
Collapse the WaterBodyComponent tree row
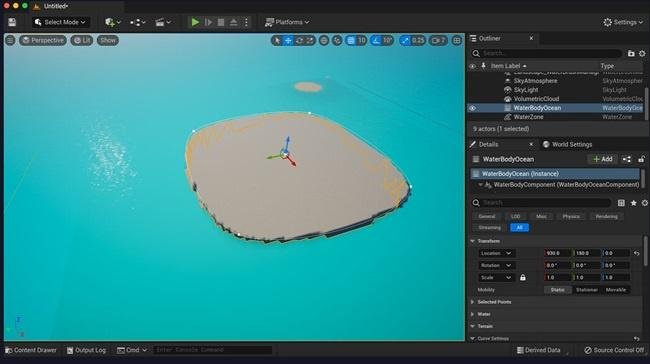[x=481, y=184]
